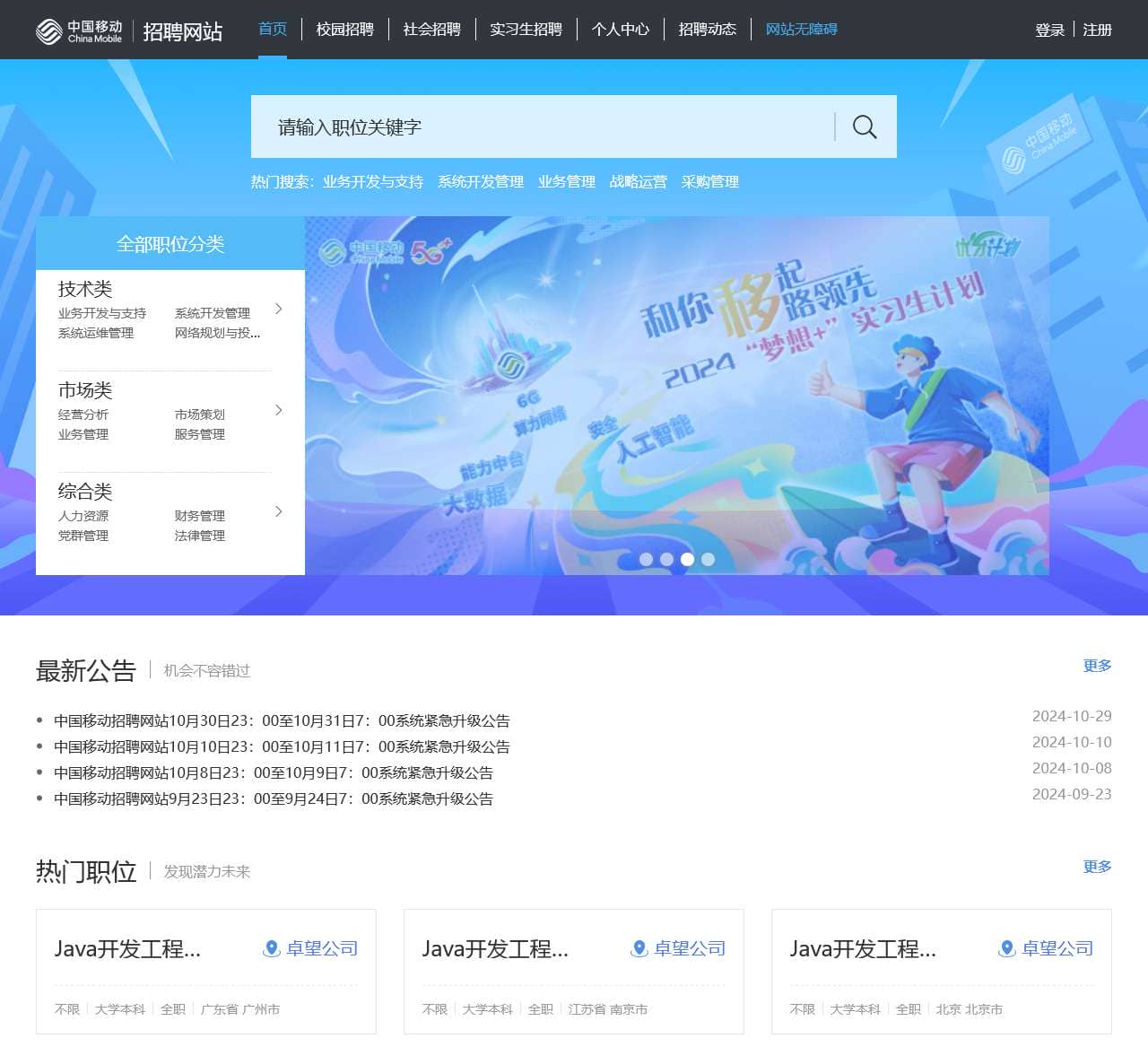Image resolution: width=1148 pixels, height=1047 pixels.
Task: Open the 9月23日 system upgrade announcement
Action: [x=274, y=798]
